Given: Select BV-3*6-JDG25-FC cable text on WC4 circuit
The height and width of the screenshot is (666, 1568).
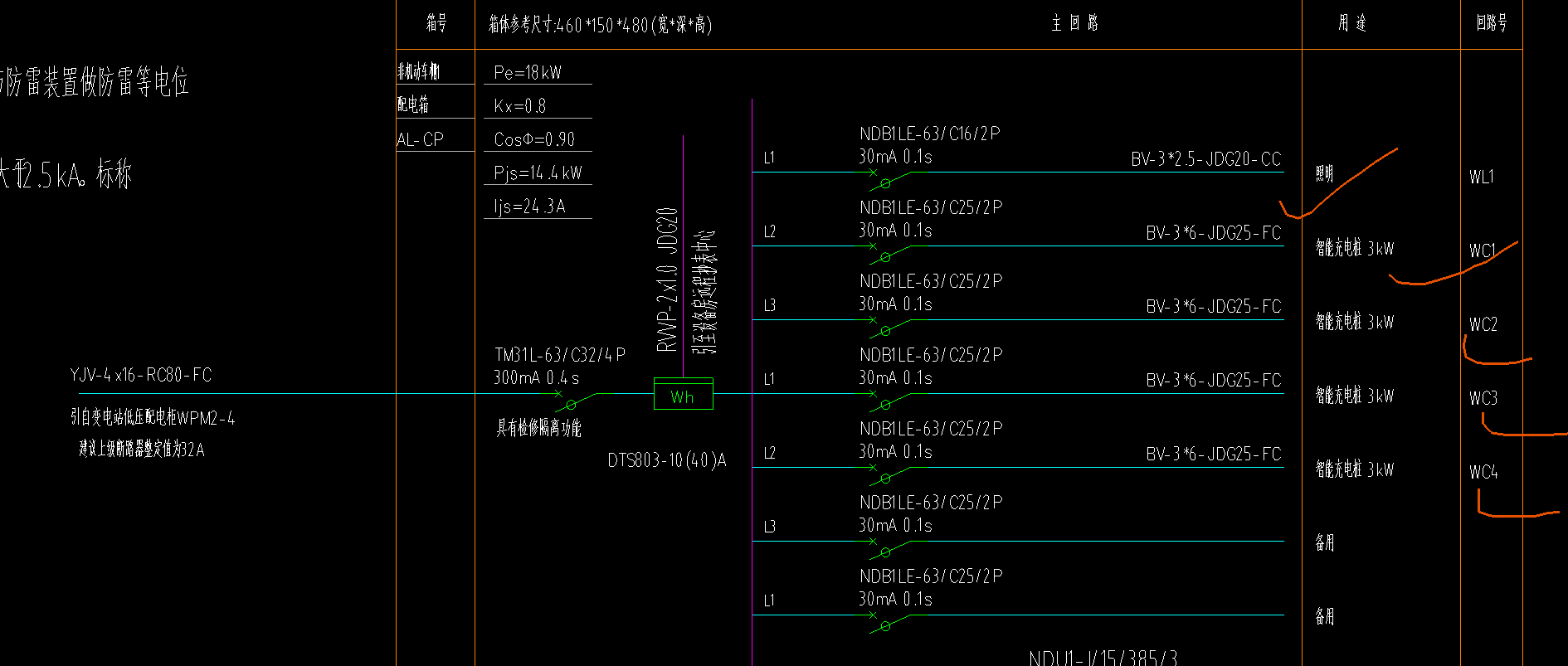Looking at the screenshot, I should coord(1214,455).
